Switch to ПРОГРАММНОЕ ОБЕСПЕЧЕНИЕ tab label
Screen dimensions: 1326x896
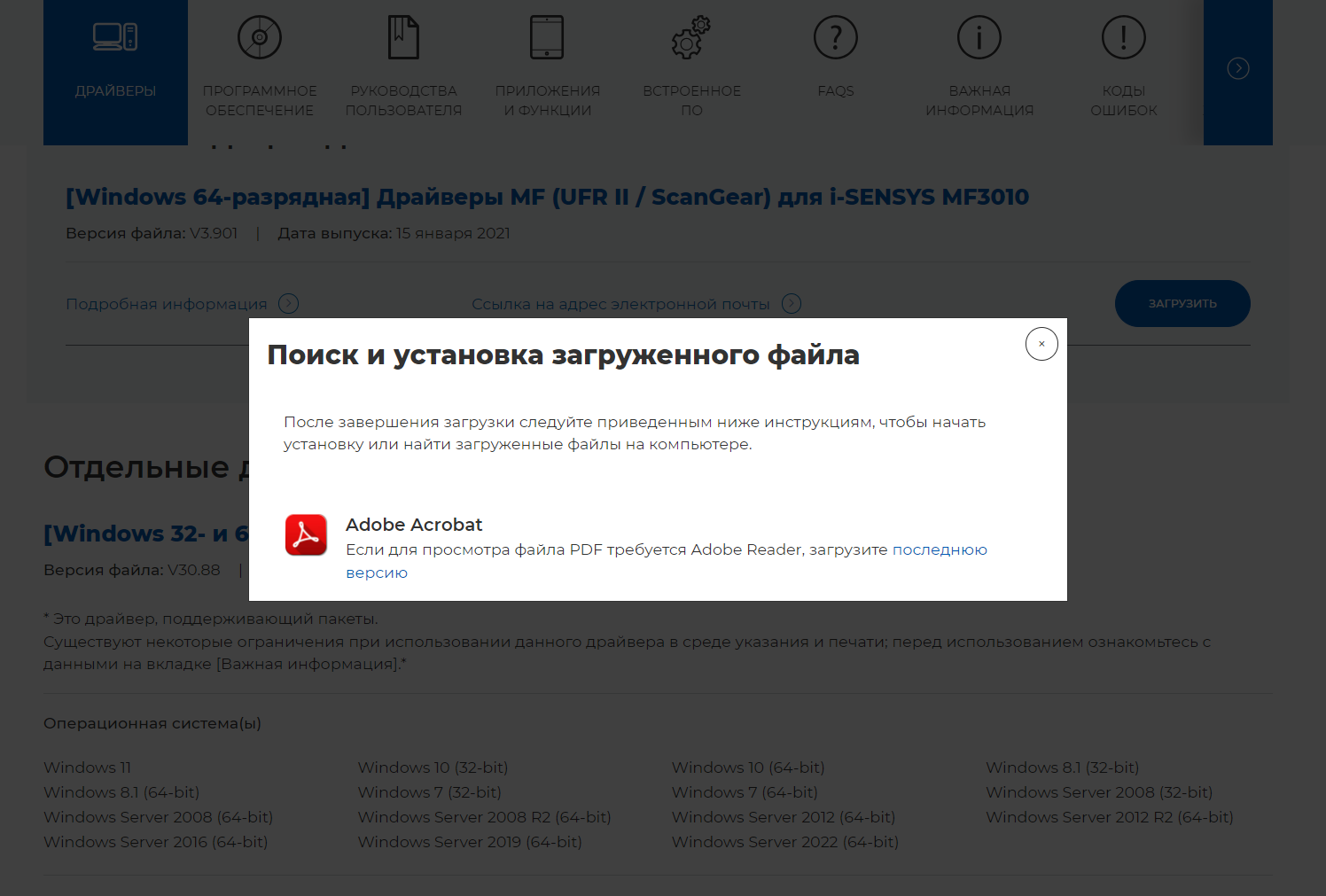260,100
